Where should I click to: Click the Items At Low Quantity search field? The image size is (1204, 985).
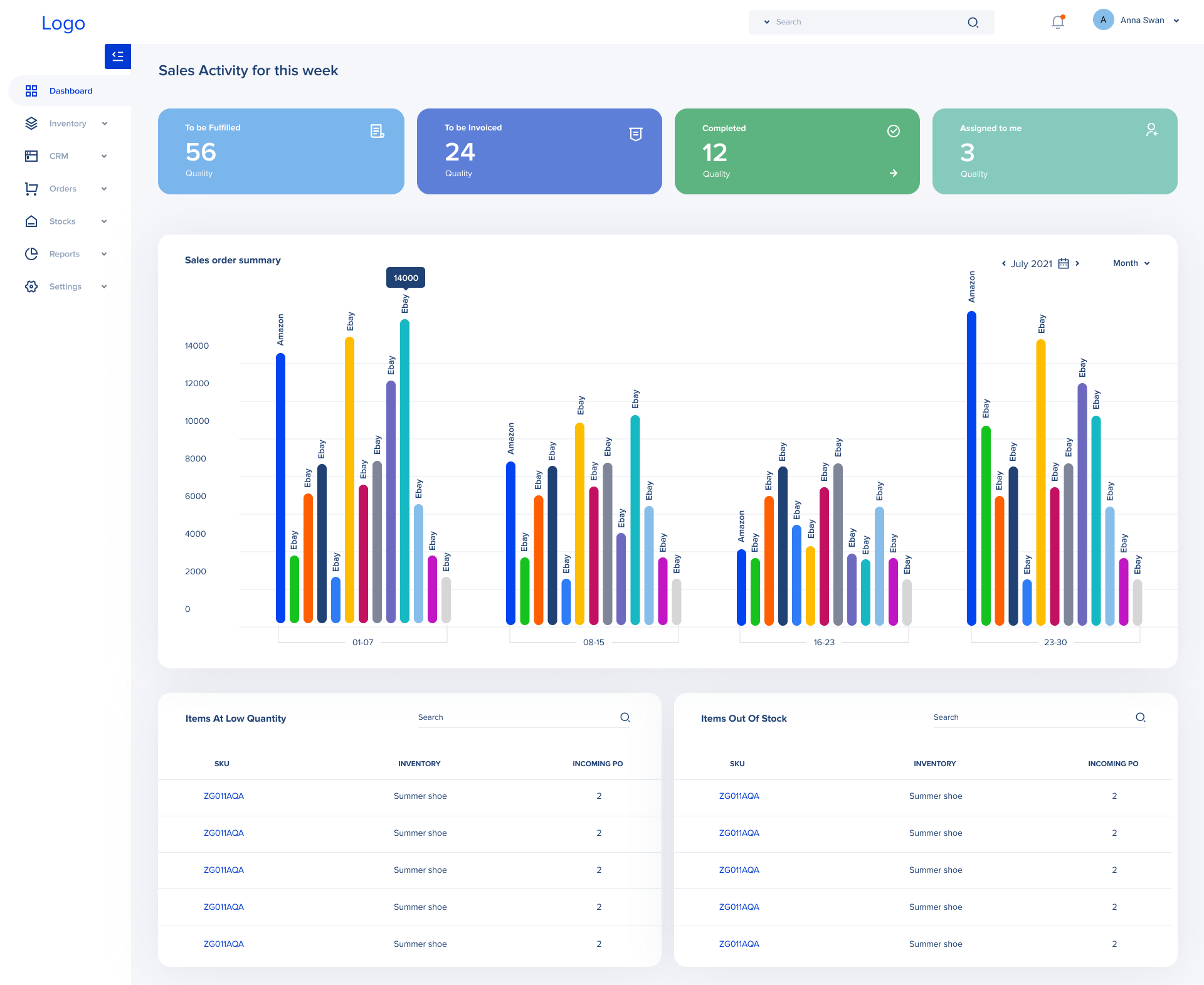coord(524,717)
